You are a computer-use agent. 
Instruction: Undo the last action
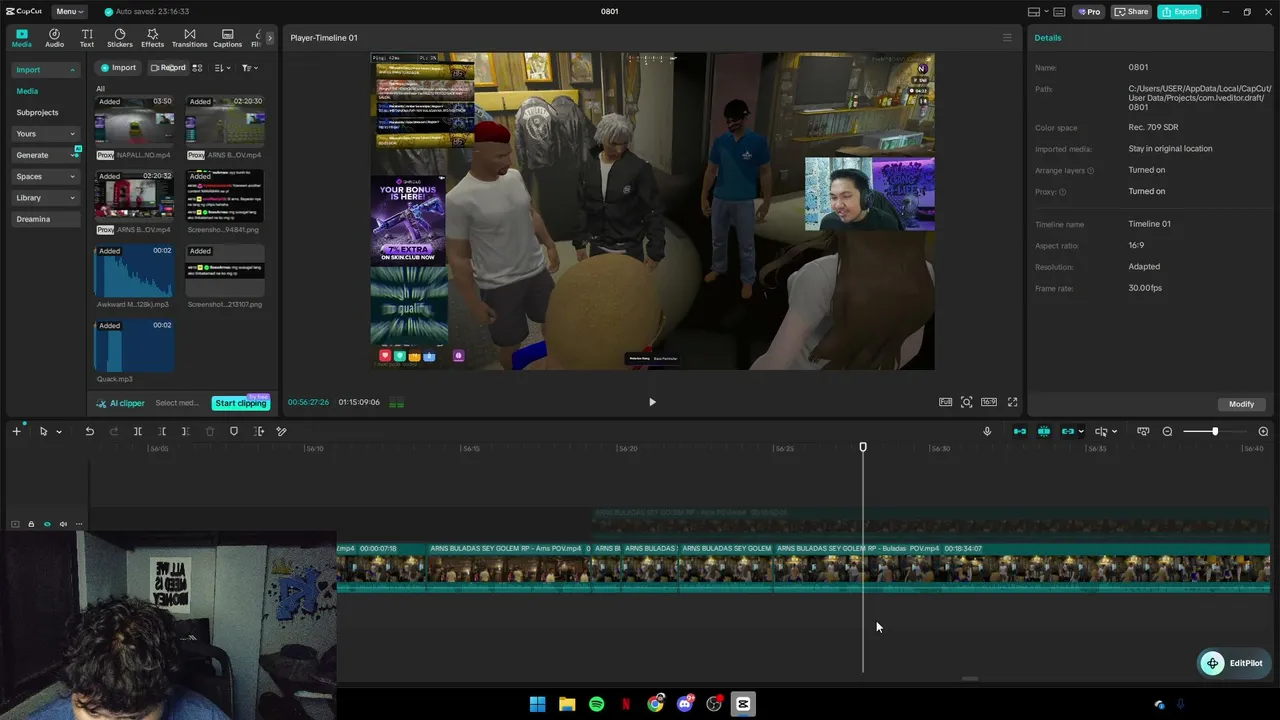pyautogui.click(x=89, y=431)
